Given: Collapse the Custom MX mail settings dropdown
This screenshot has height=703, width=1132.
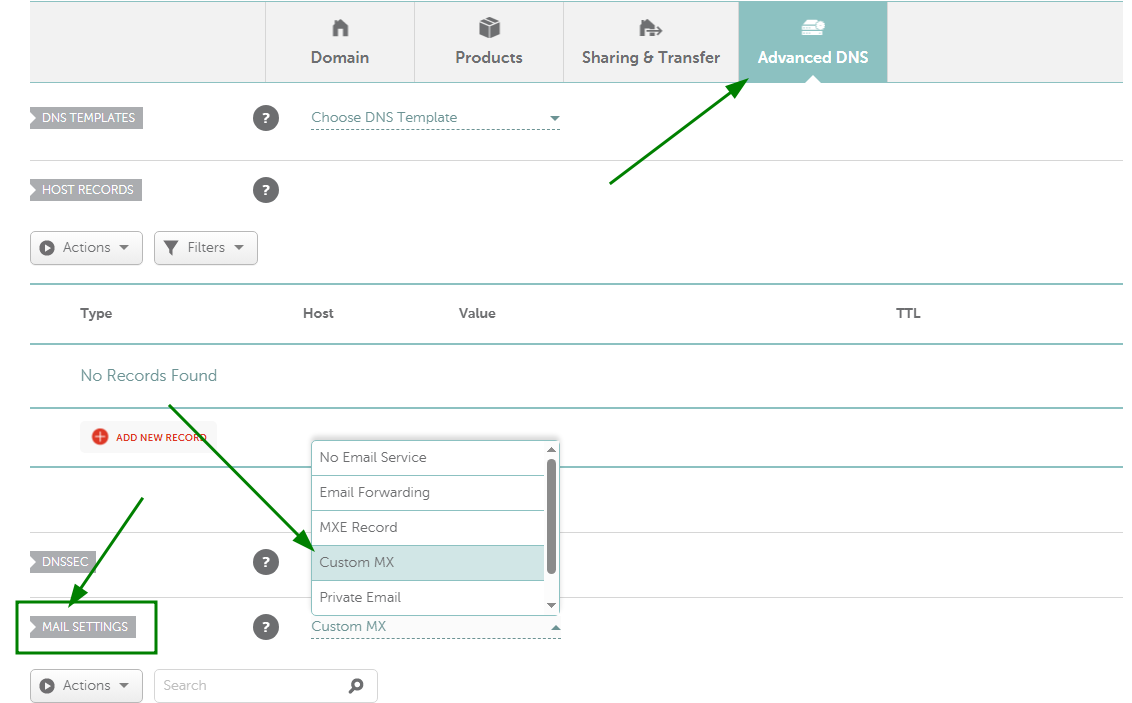Looking at the screenshot, I should click(435, 626).
